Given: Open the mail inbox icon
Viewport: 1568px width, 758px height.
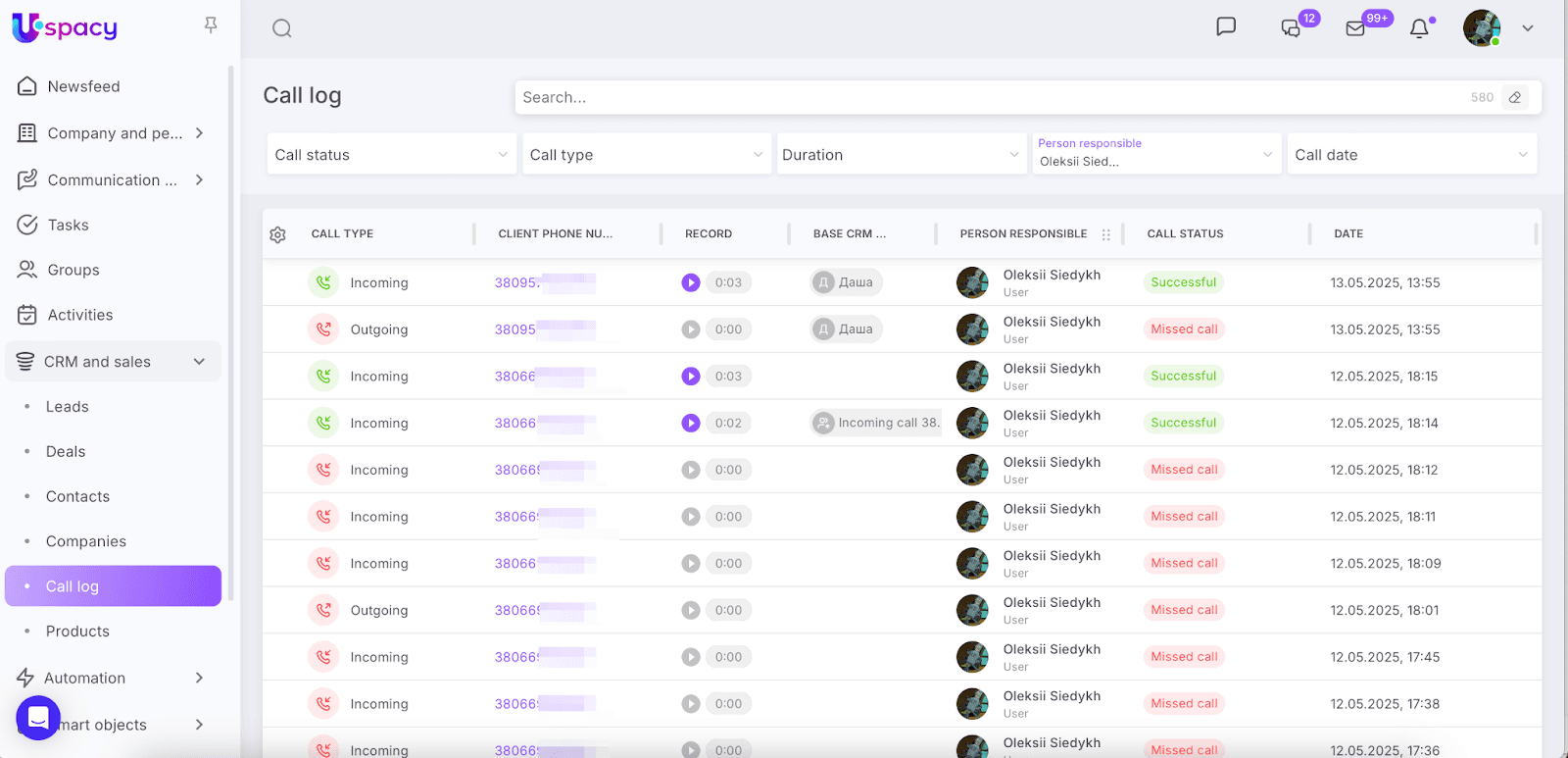Looking at the screenshot, I should pos(1355,28).
